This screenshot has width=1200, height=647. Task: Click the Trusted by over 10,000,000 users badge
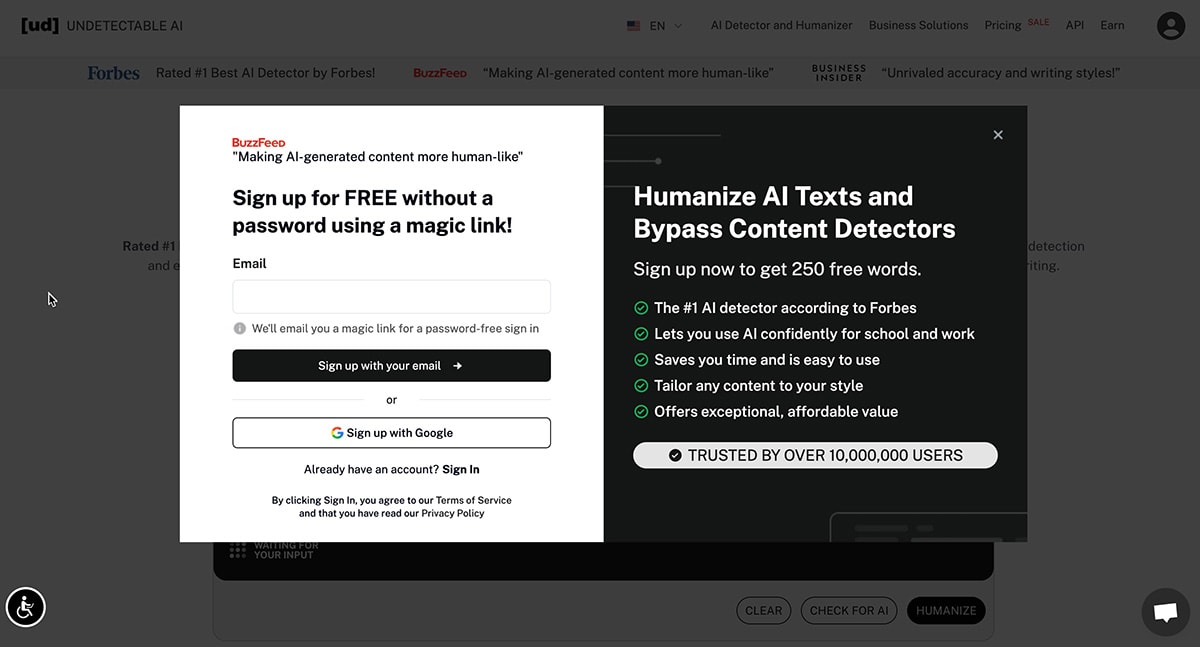point(815,455)
